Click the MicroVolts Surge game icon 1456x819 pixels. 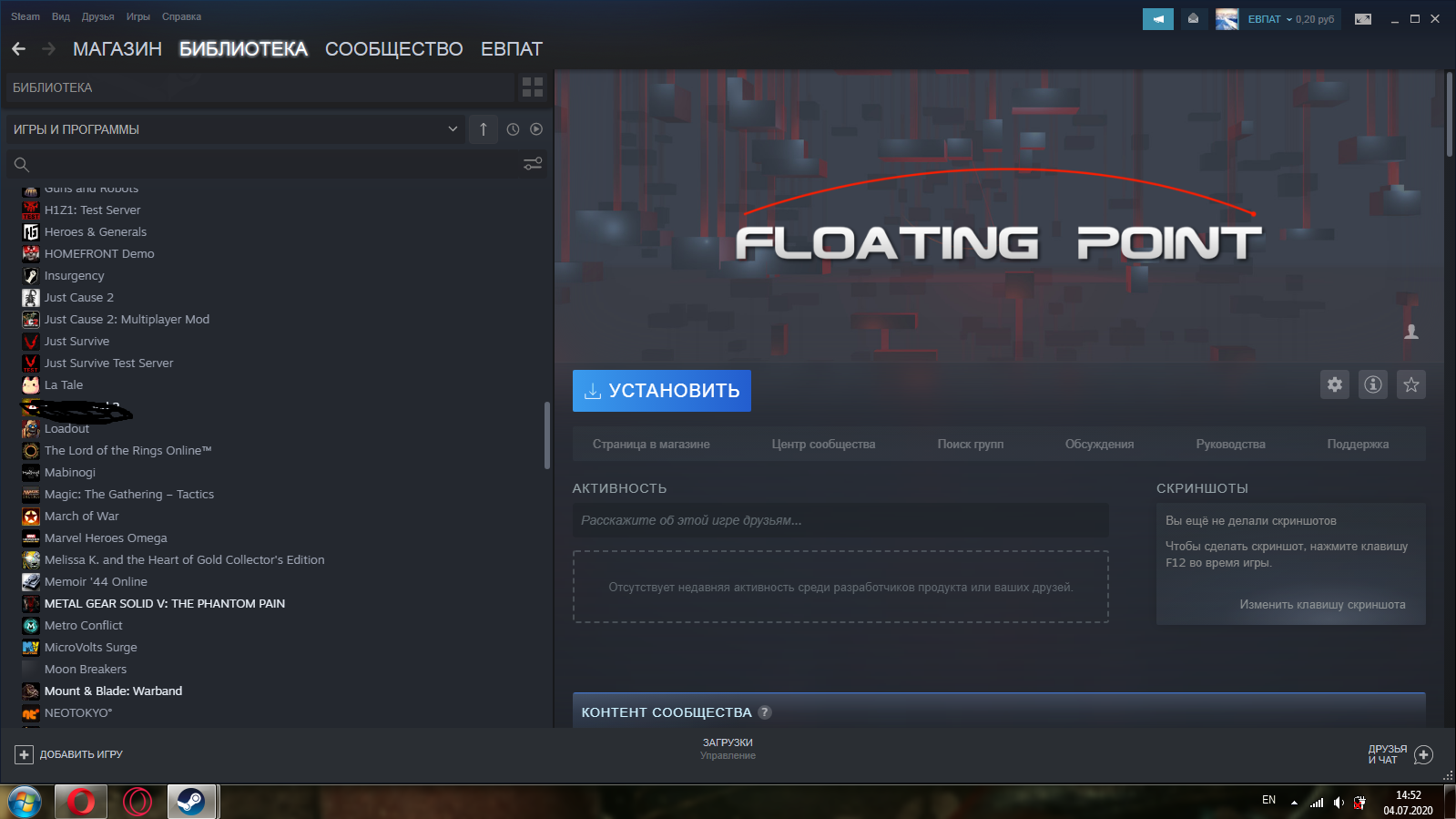click(31, 647)
